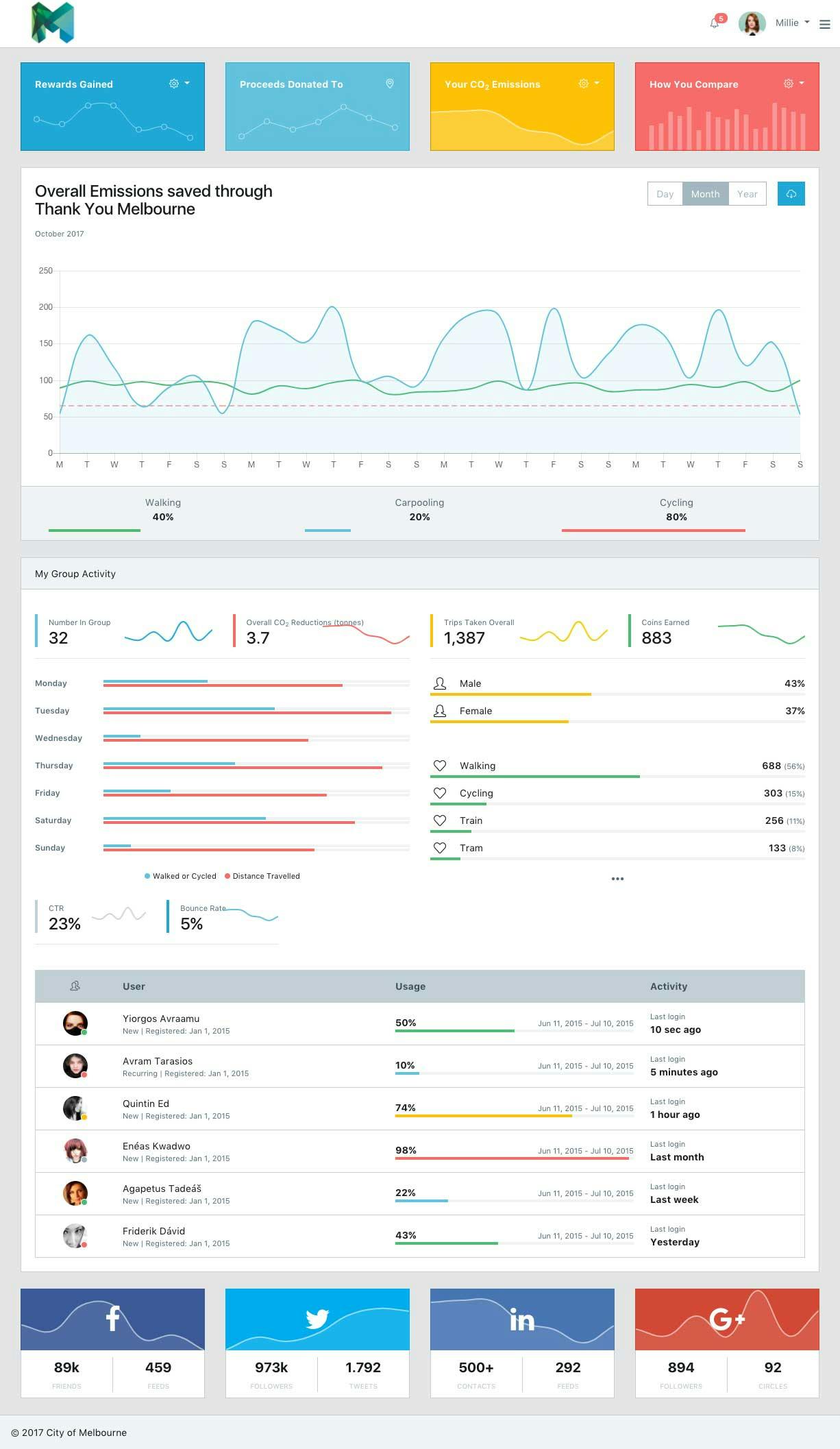This screenshot has width=840, height=1449.
Task: Click the Twitter bird icon
Action: (317, 1319)
